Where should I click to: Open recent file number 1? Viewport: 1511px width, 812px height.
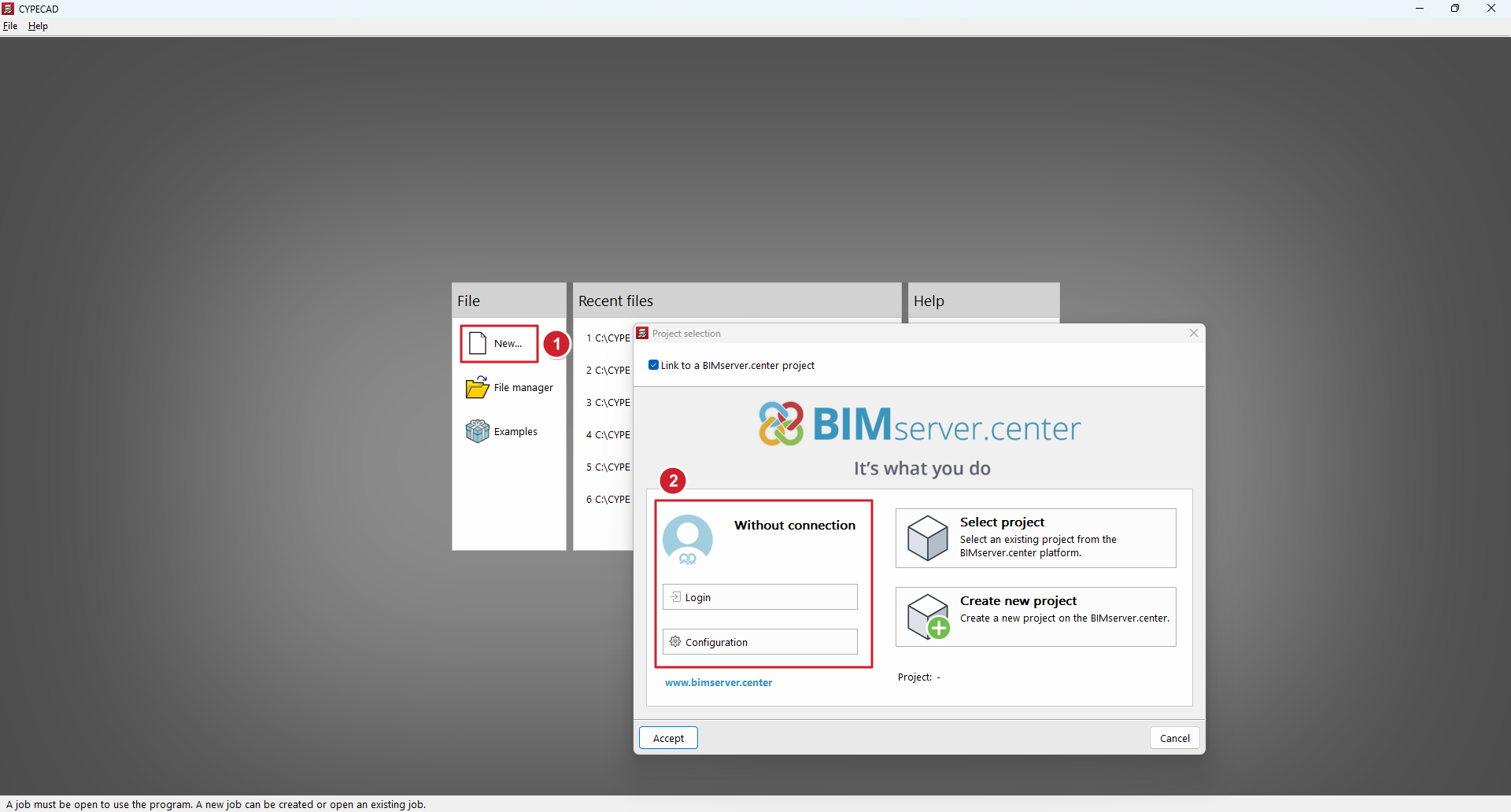coord(608,338)
